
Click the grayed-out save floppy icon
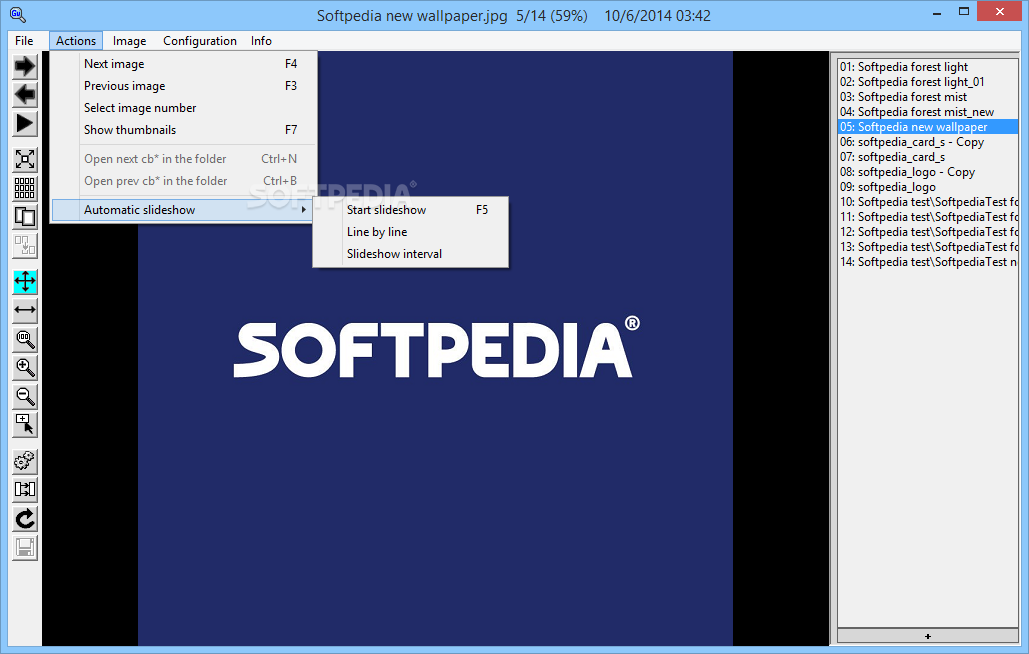tap(25, 548)
